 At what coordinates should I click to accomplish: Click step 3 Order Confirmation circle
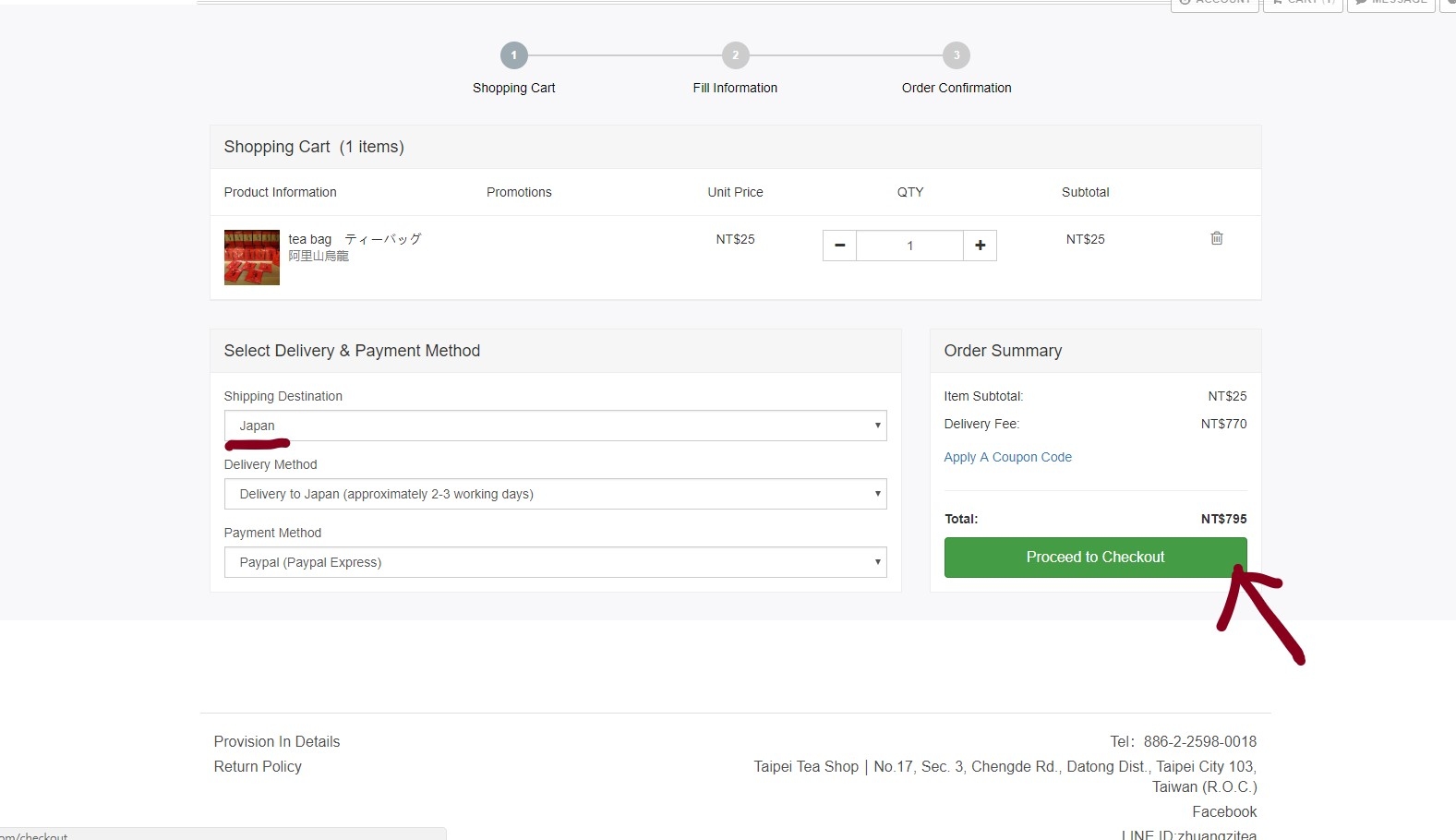click(956, 55)
